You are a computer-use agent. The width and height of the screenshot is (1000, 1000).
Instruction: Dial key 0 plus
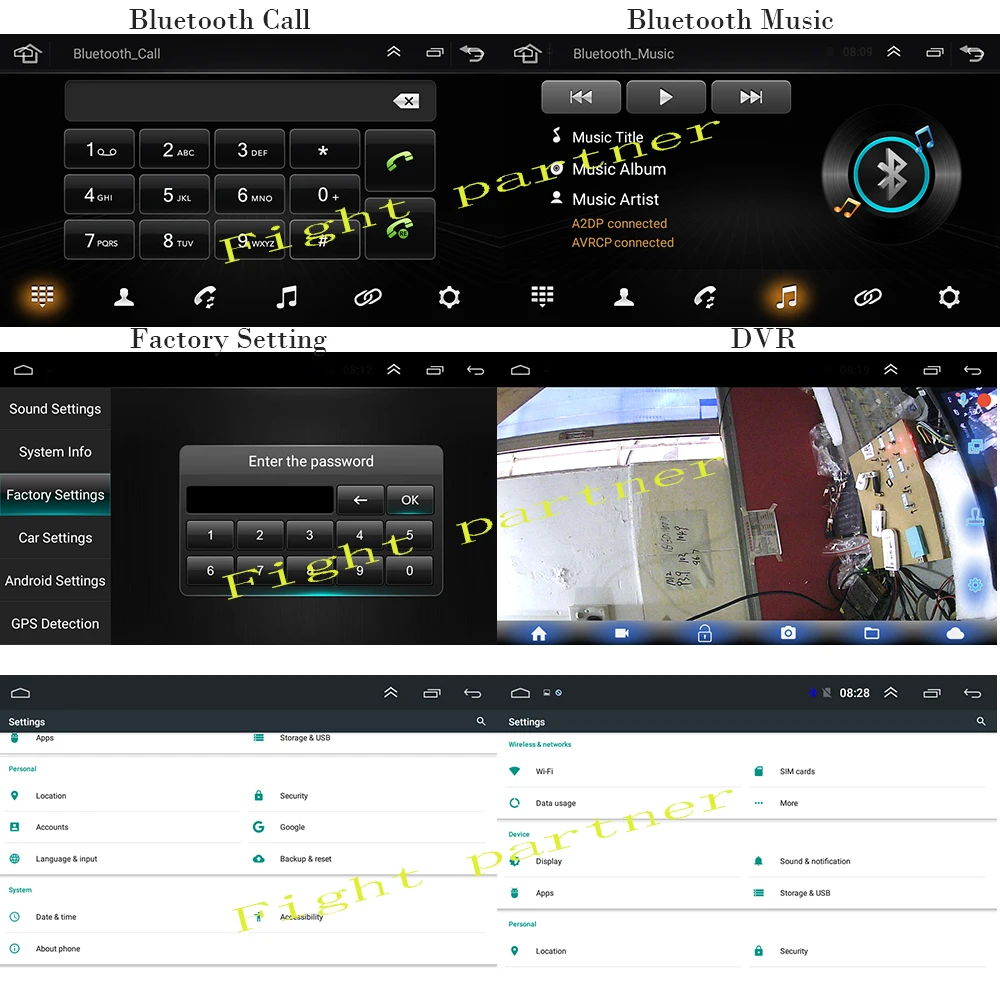(x=325, y=195)
